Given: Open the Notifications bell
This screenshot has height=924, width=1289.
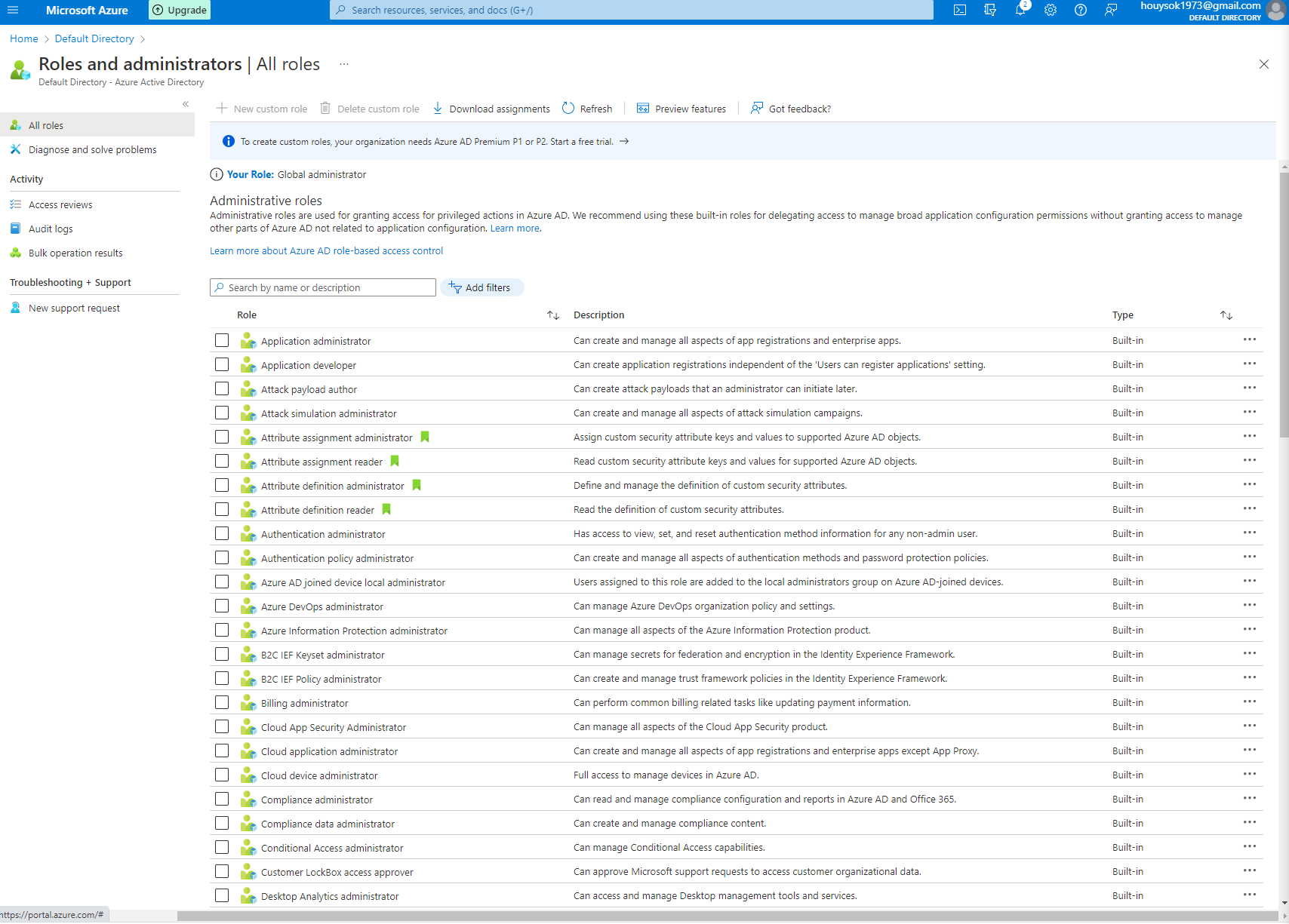Looking at the screenshot, I should (x=1020, y=10).
